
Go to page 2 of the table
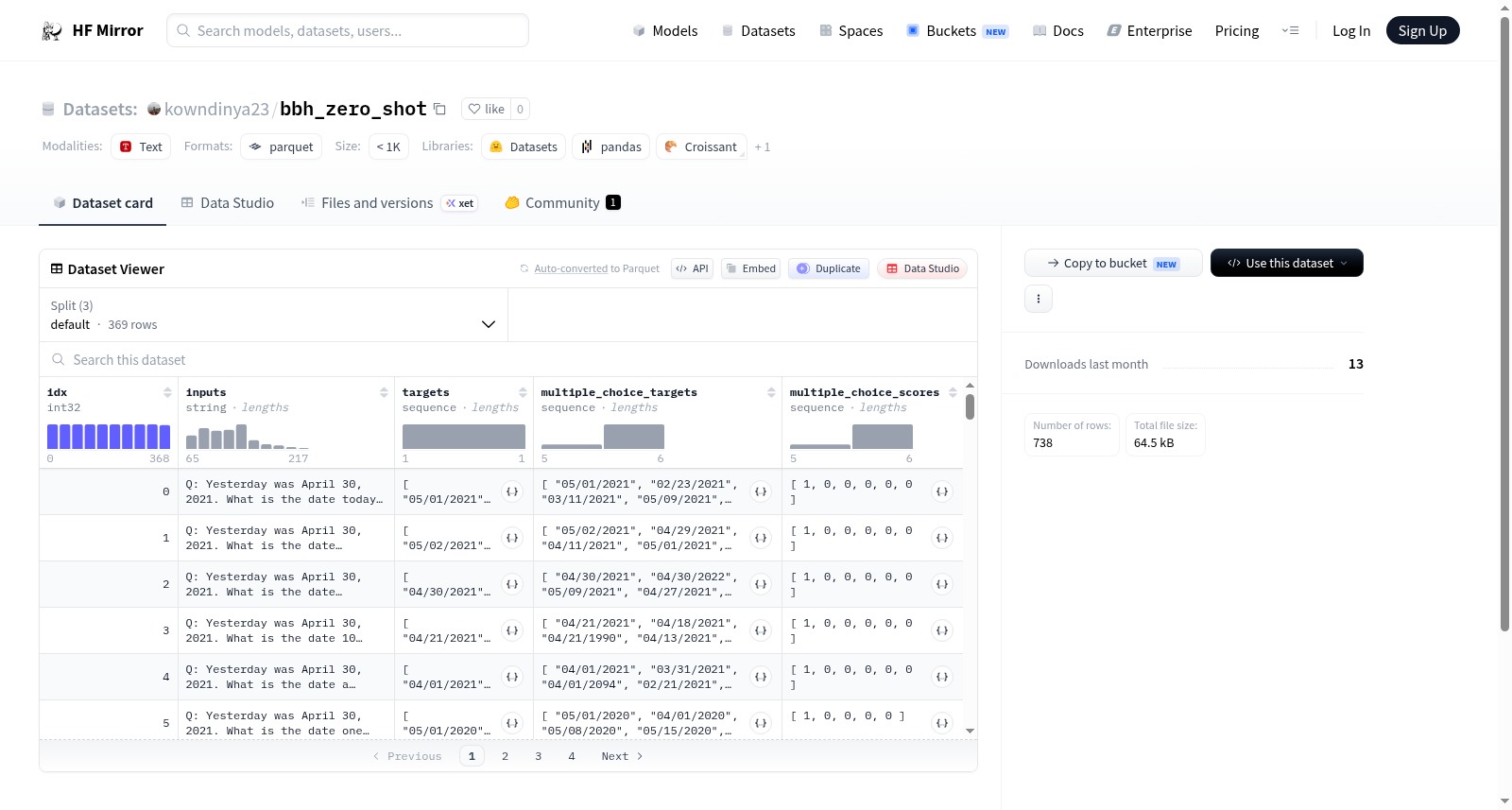coord(506,756)
